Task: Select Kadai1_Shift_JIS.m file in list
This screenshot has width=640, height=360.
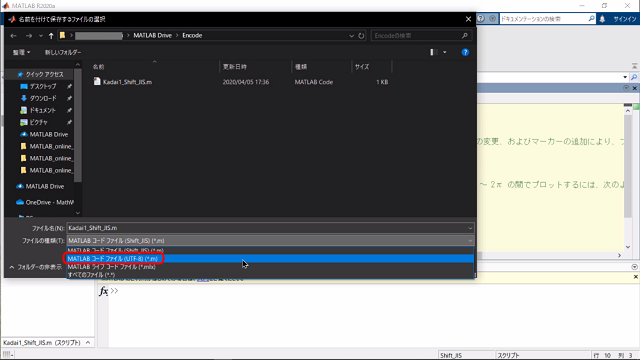Action: point(127,82)
